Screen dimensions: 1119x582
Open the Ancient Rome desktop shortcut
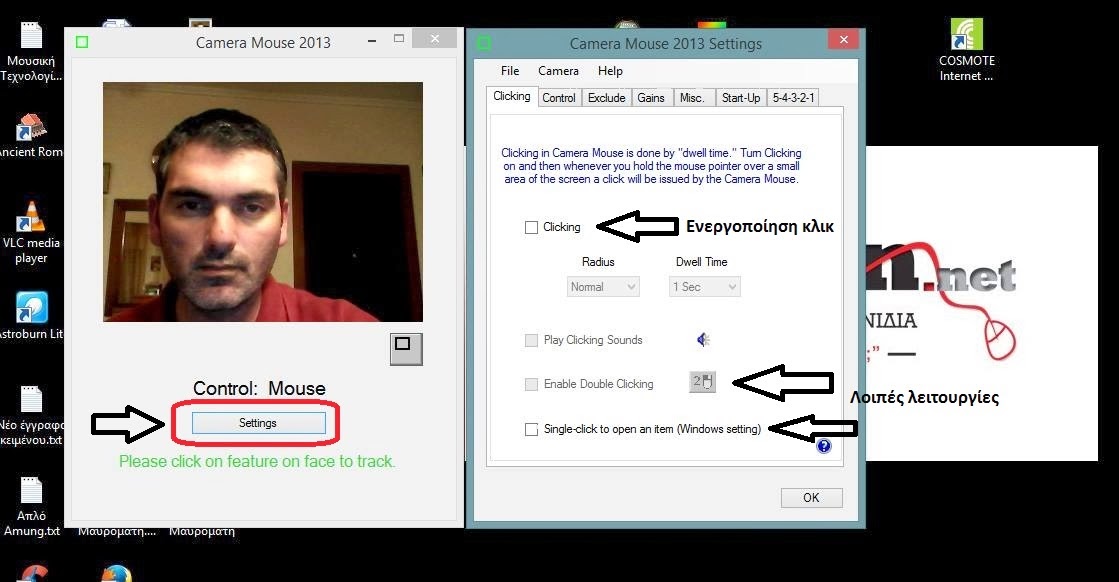(x=31, y=136)
